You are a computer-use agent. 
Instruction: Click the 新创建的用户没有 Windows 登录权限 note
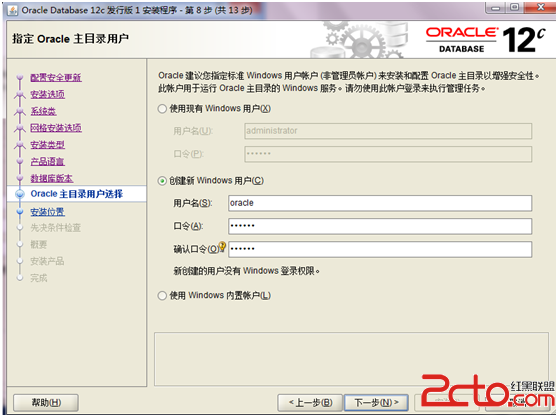pyautogui.click(x=246, y=271)
